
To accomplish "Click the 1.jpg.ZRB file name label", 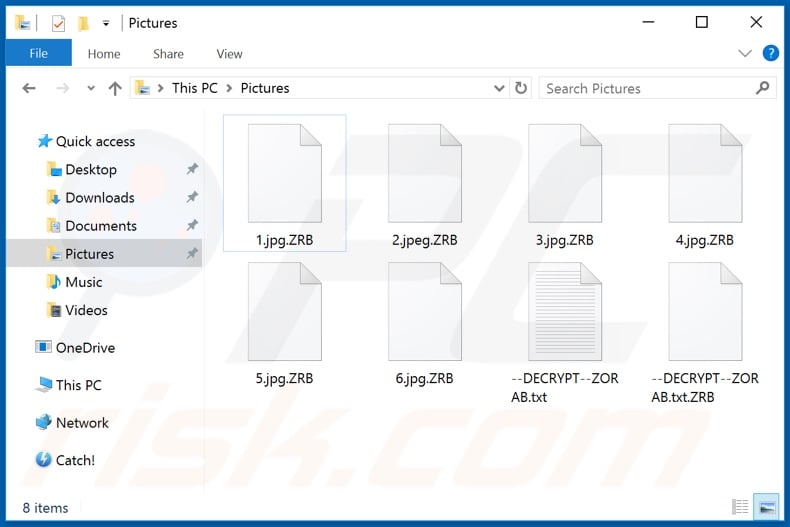I will (x=285, y=240).
